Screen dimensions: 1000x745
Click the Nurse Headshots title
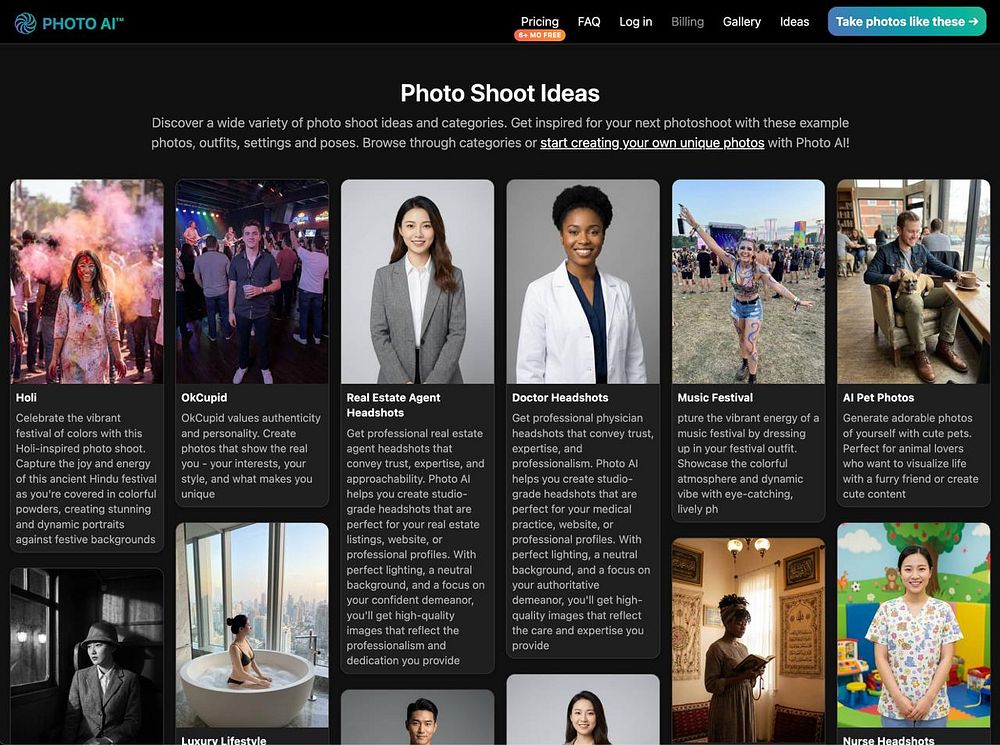click(x=888, y=740)
